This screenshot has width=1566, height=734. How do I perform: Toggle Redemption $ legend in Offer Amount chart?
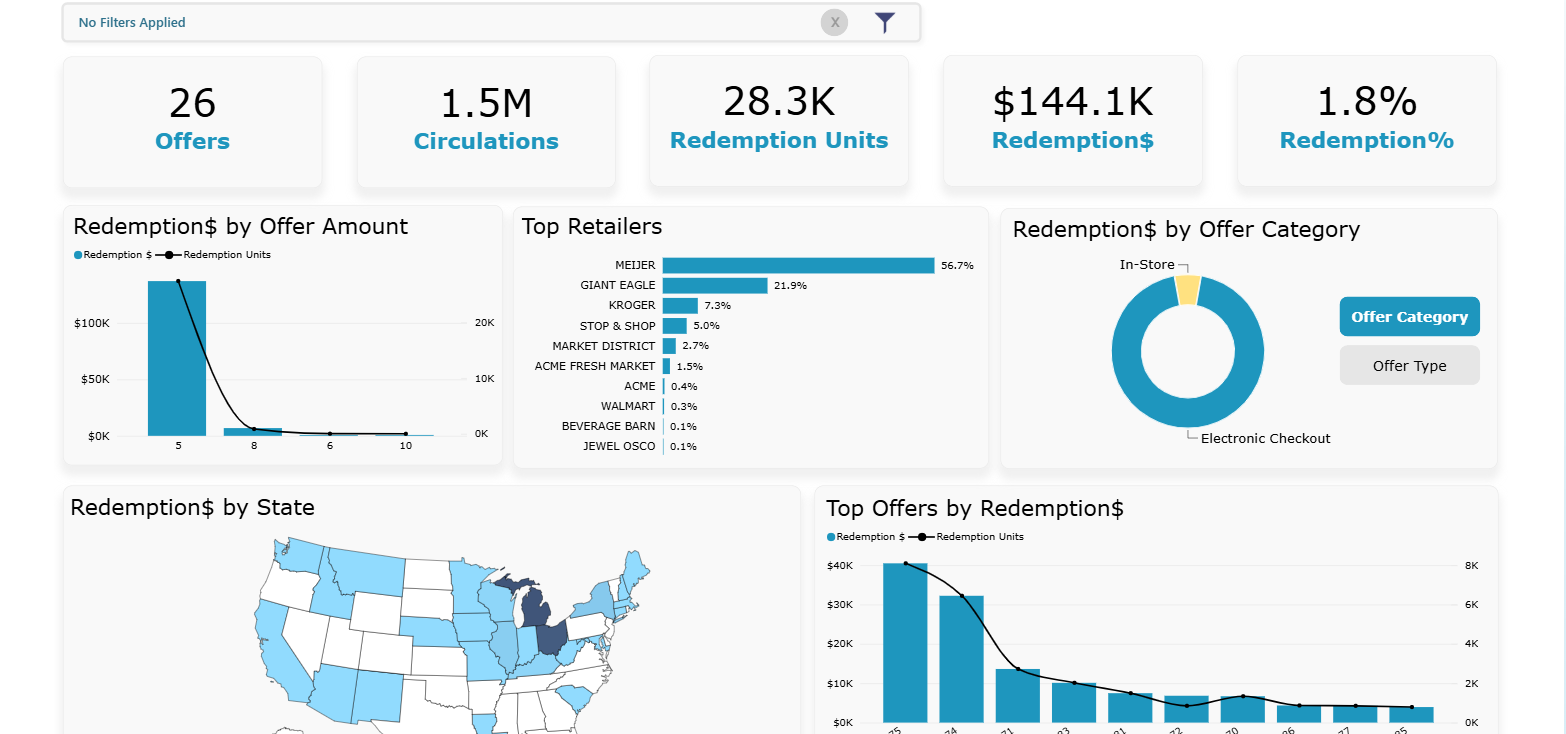(x=113, y=255)
